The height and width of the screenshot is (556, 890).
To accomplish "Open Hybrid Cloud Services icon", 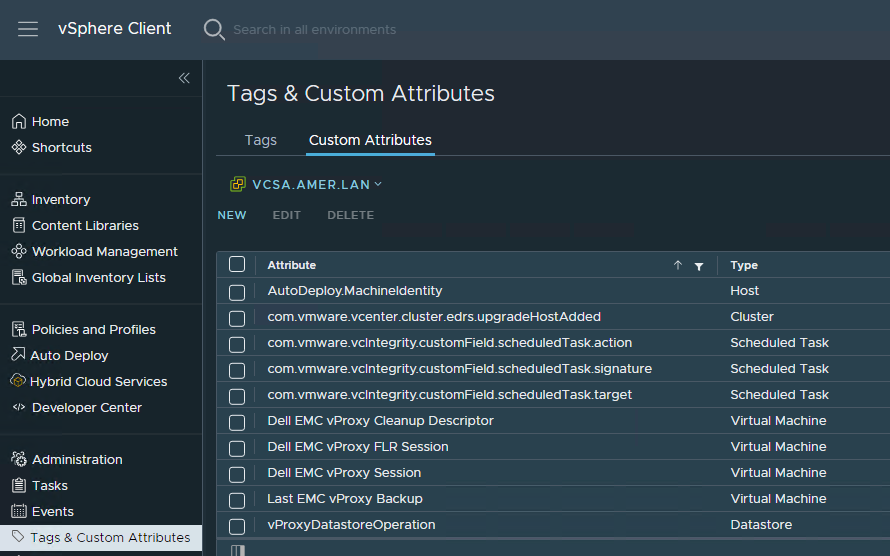I will click(19, 381).
